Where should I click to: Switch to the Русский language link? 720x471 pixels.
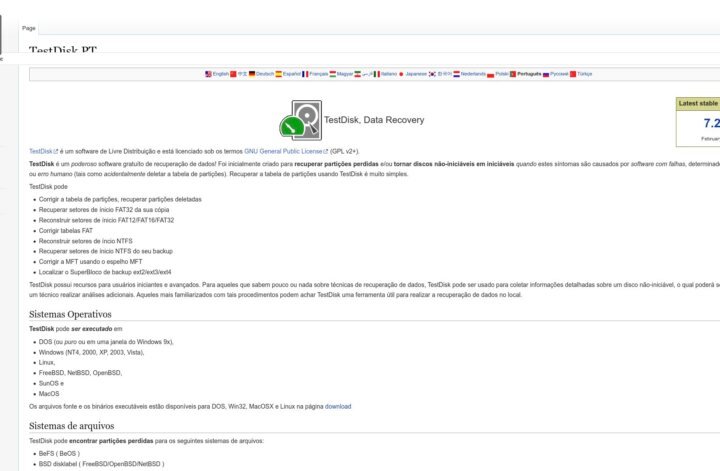(559, 74)
